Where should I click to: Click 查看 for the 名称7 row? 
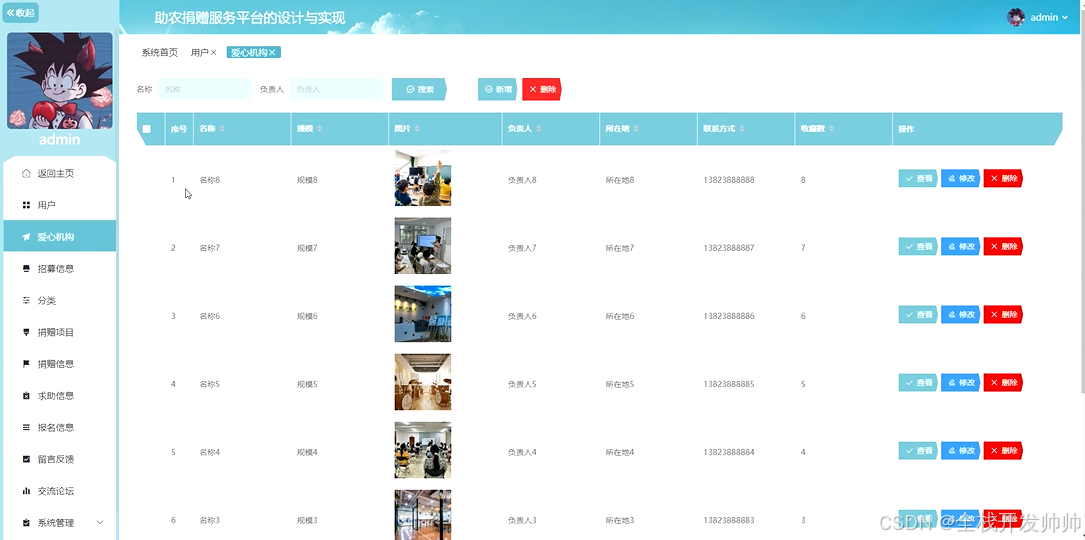(x=918, y=246)
